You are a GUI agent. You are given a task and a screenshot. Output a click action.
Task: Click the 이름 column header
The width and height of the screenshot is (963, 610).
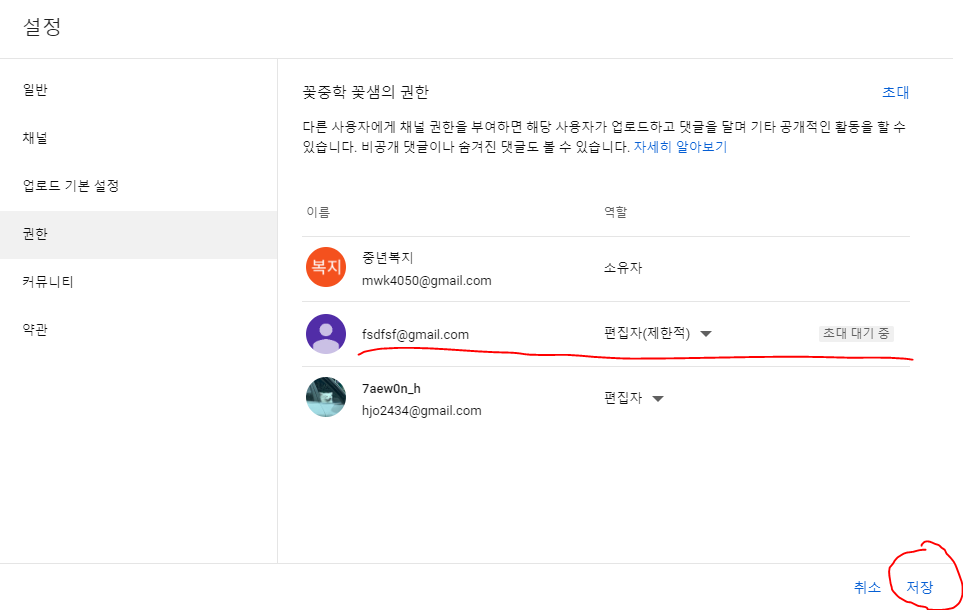point(318,213)
